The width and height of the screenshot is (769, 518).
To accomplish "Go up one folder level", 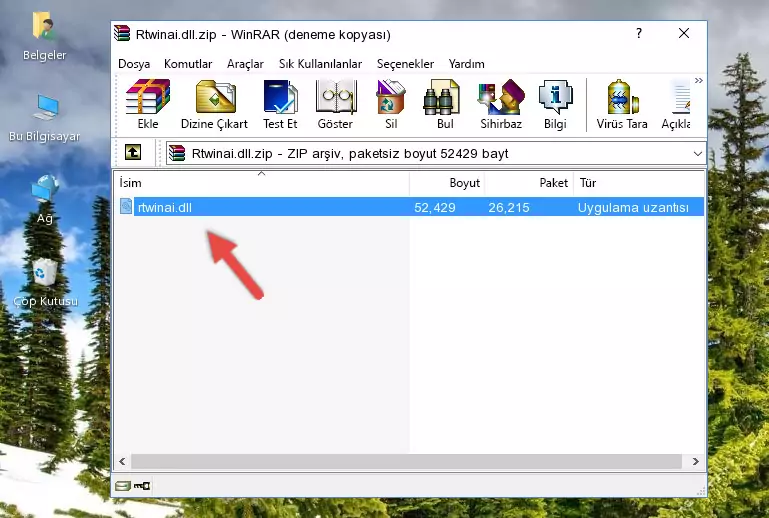I will 133,153.
